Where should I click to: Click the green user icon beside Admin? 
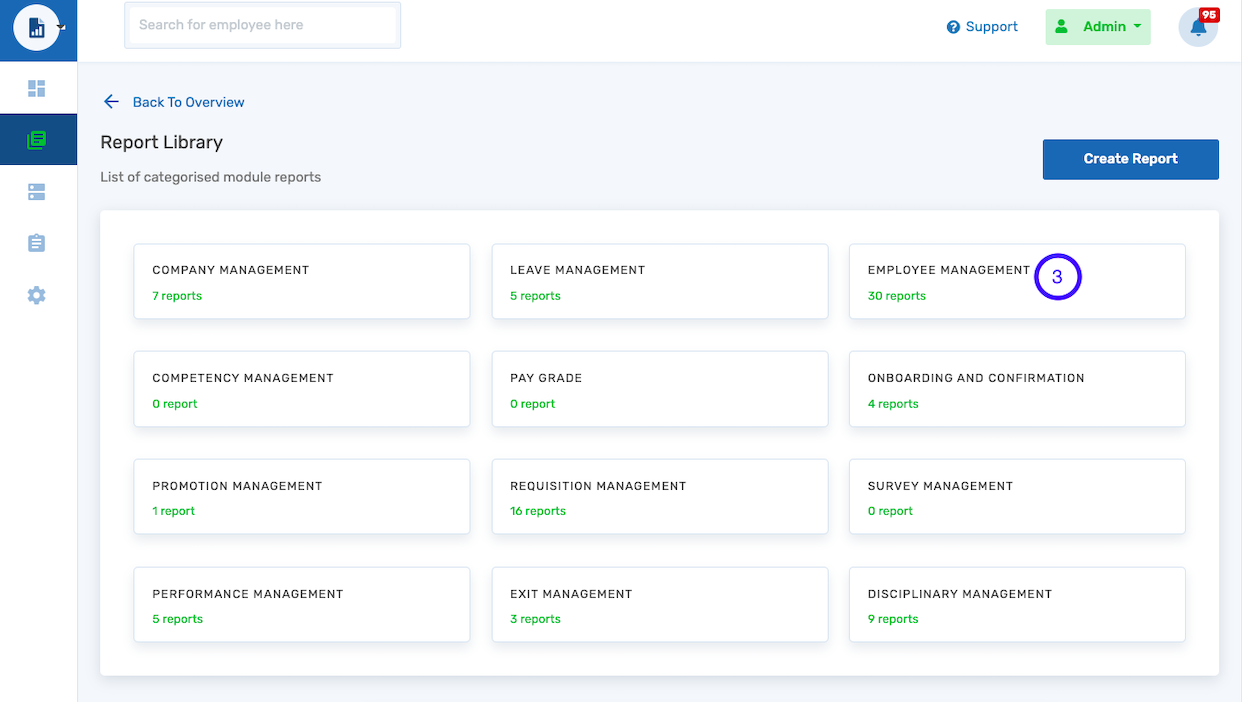pos(1063,26)
